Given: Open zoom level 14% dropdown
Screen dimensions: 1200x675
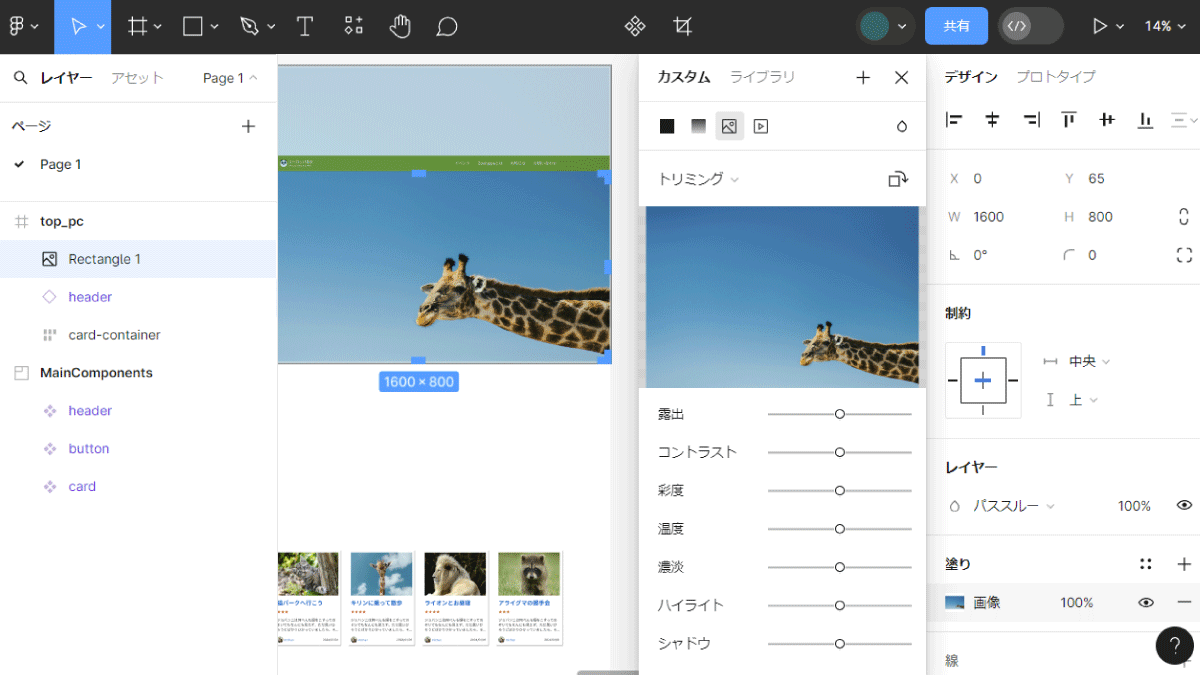Looking at the screenshot, I should click(1165, 27).
